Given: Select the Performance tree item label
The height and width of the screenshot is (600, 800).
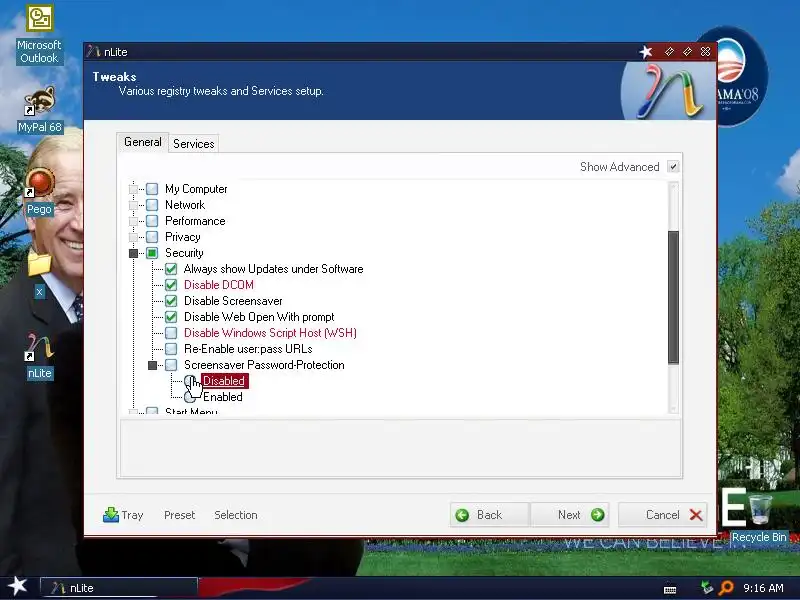Looking at the screenshot, I should (195, 221).
